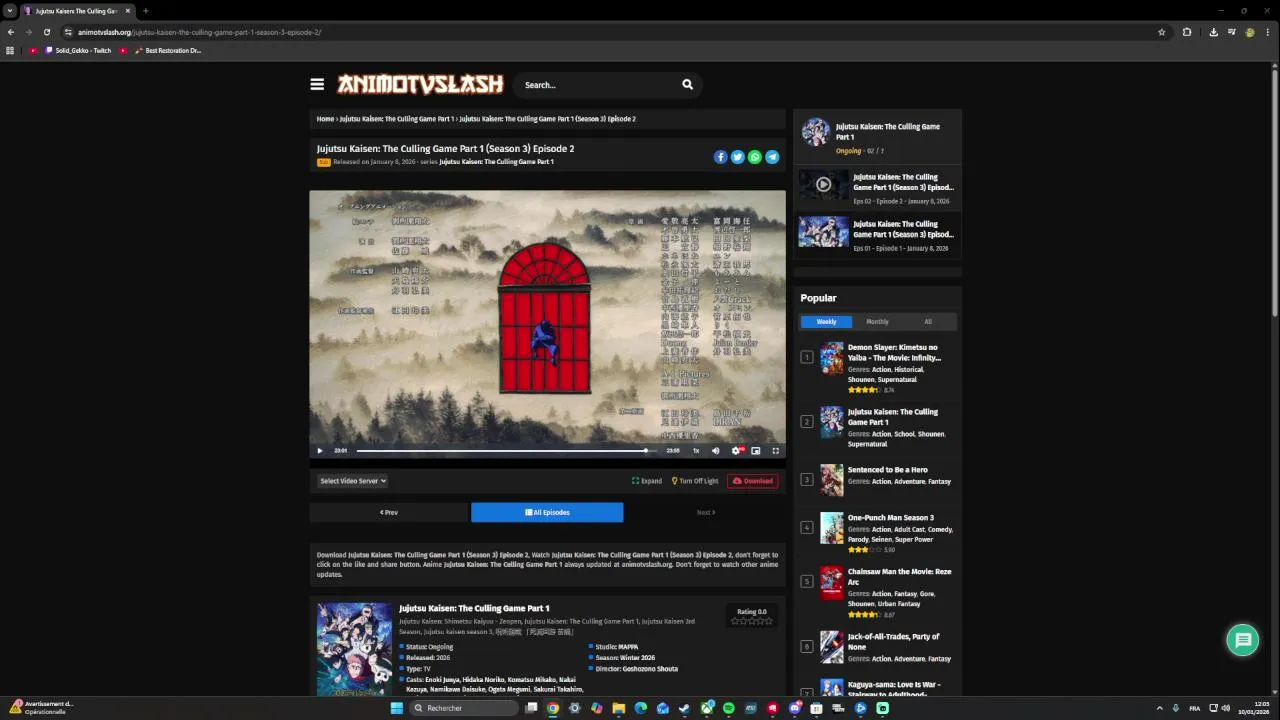The width and height of the screenshot is (1280, 720).
Task: Open Chrome media control icon
Action: pyautogui.click(x=1231, y=32)
